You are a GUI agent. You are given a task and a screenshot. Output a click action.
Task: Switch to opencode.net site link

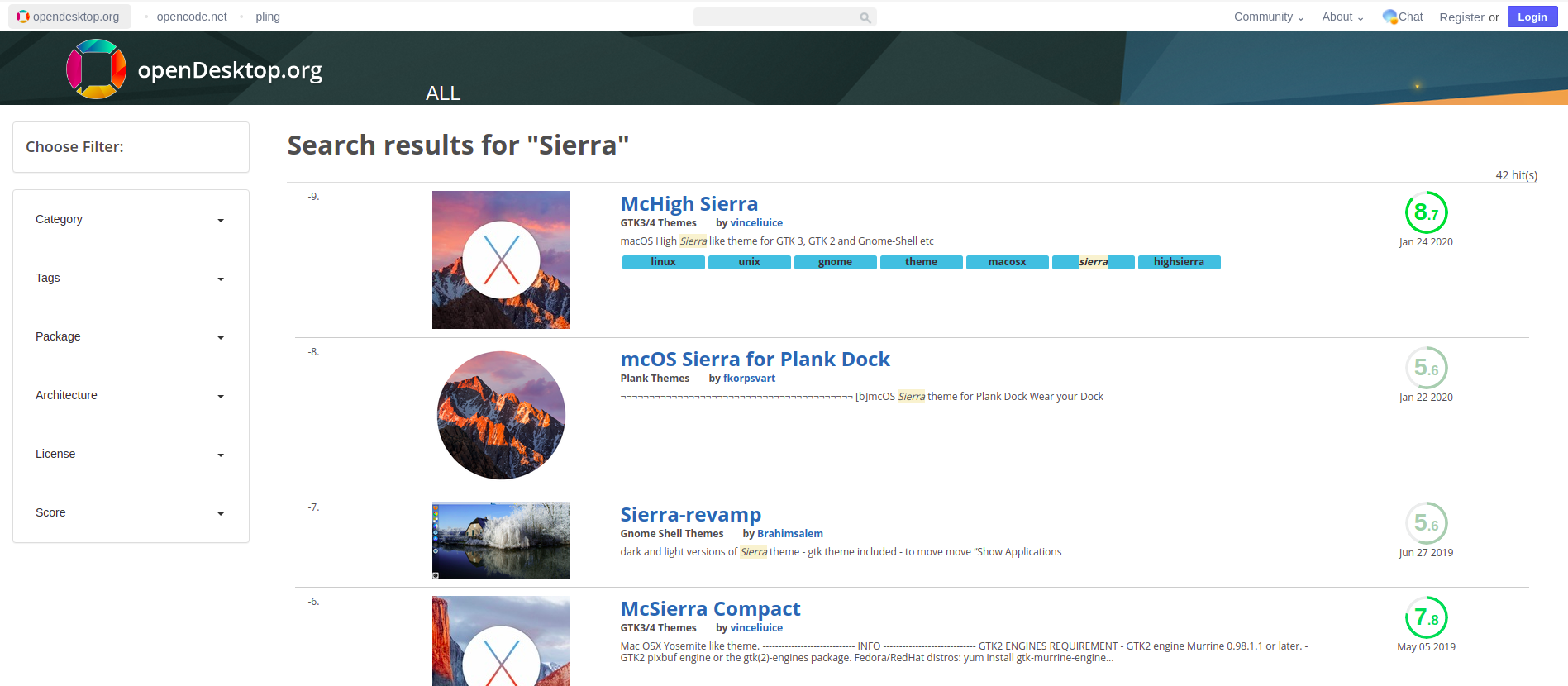pyautogui.click(x=192, y=17)
